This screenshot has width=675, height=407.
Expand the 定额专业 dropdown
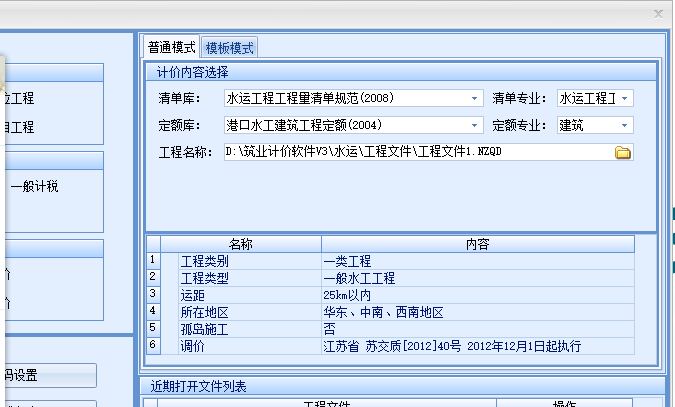(x=625, y=126)
